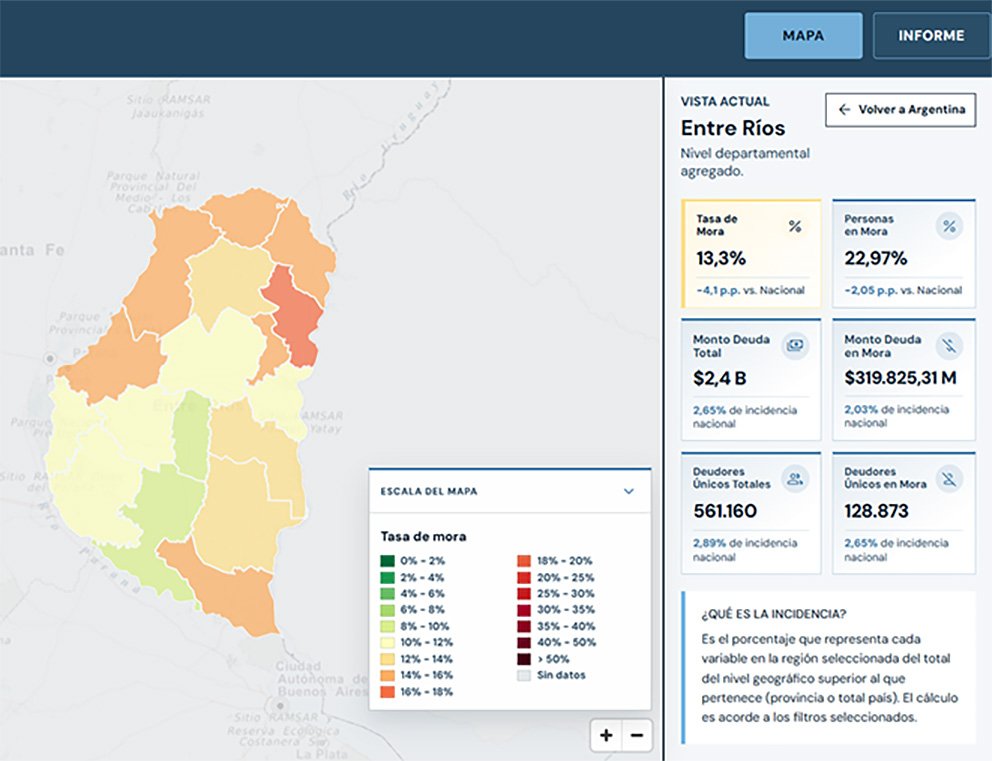Click crossed-out icon on Monto Deuda en Mora card
Viewport: 992px width, 761px height.
click(949, 345)
